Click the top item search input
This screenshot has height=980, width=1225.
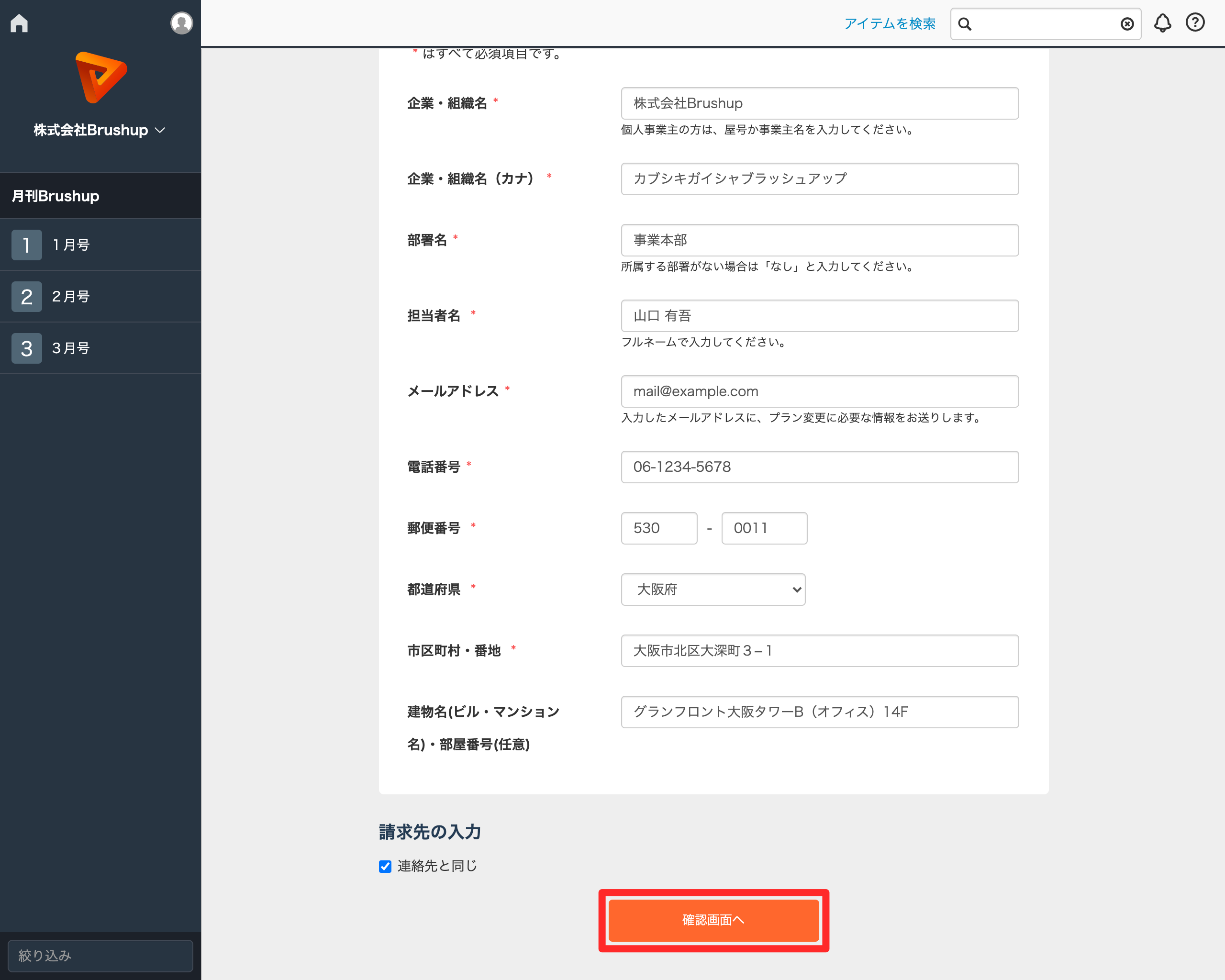[1046, 24]
